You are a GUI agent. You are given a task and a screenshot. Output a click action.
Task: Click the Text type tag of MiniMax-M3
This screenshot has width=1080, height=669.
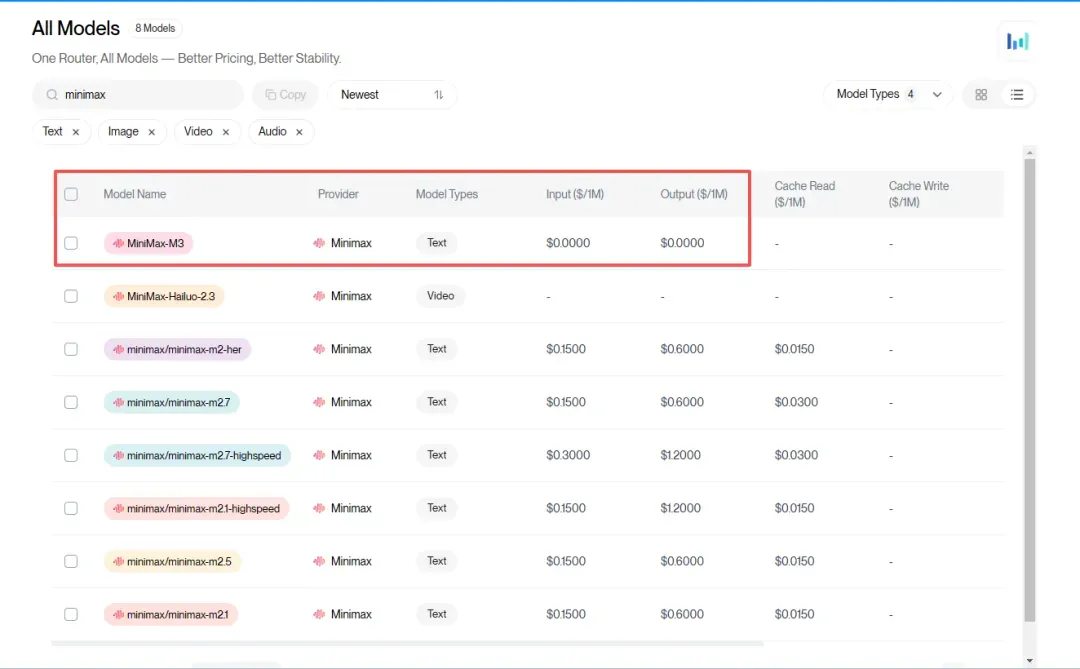tap(437, 243)
